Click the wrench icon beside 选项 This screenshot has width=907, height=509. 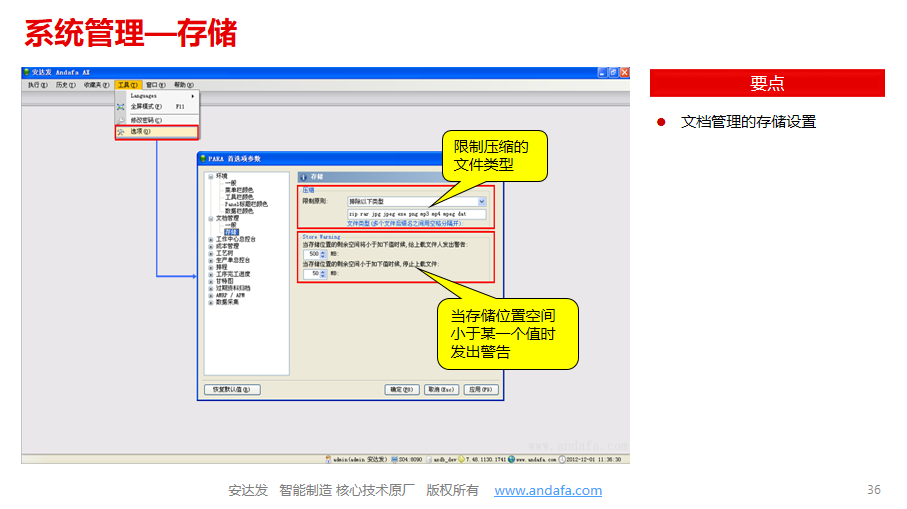tap(121, 131)
